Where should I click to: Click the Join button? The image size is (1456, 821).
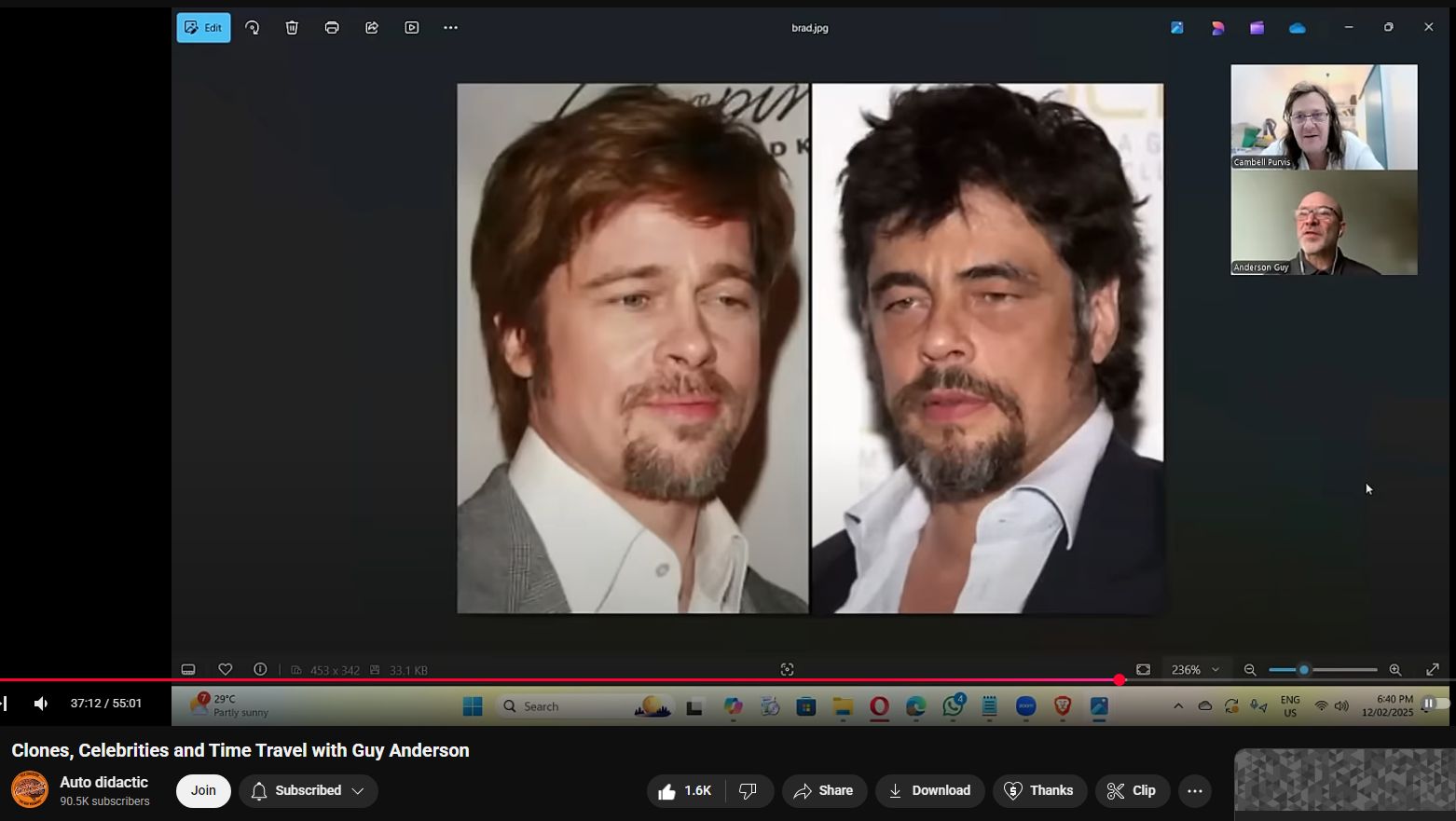tap(203, 790)
